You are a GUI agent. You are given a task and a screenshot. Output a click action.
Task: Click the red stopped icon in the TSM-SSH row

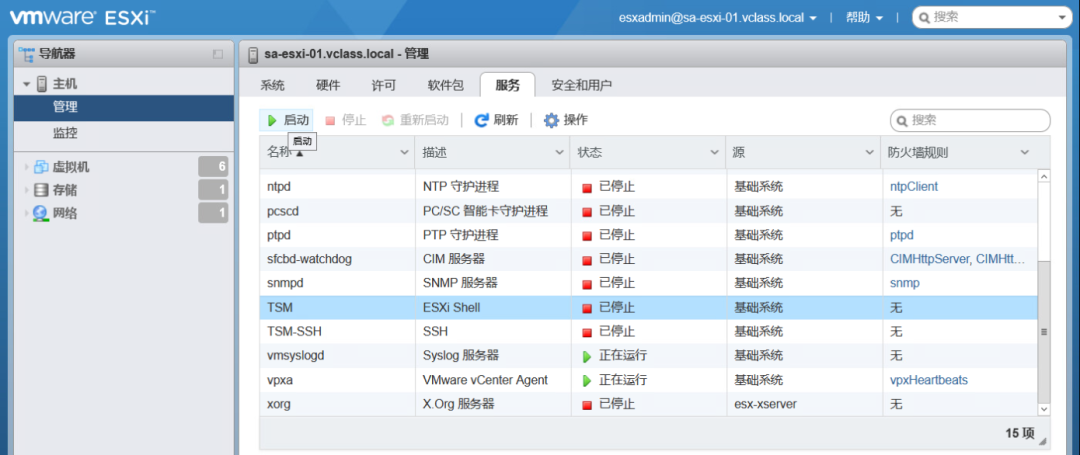[x=588, y=333]
